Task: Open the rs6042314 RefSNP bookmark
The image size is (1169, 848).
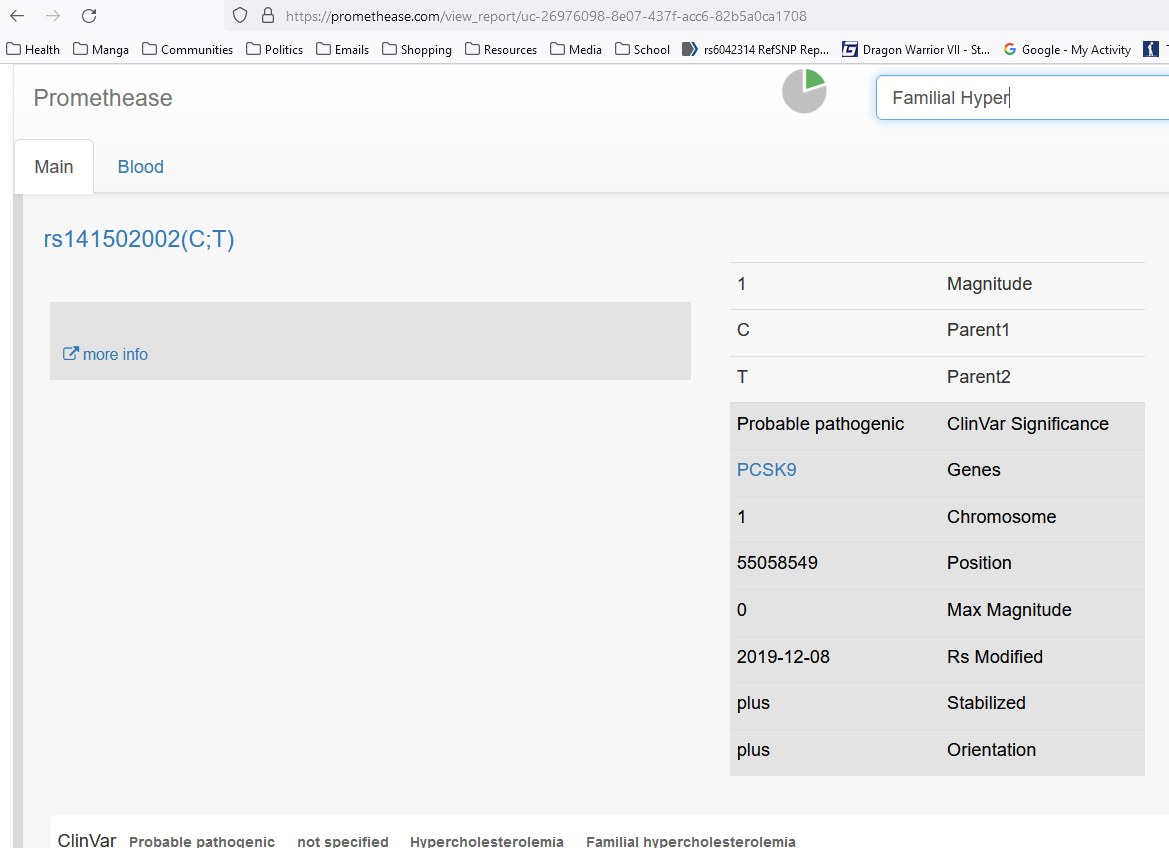Action: [756, 49]
